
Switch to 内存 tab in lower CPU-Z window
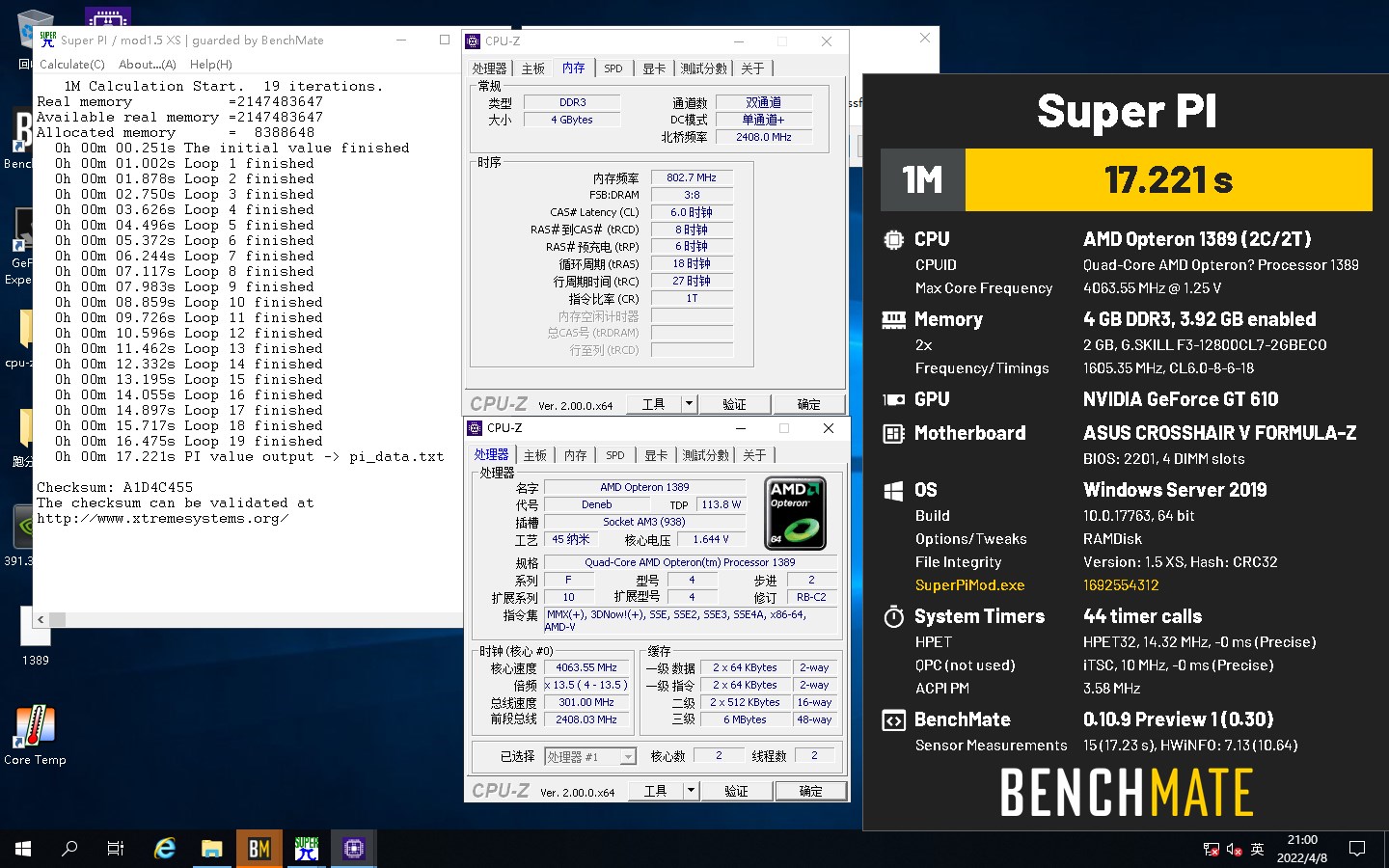pyautogui.click(x=575, y=455)
